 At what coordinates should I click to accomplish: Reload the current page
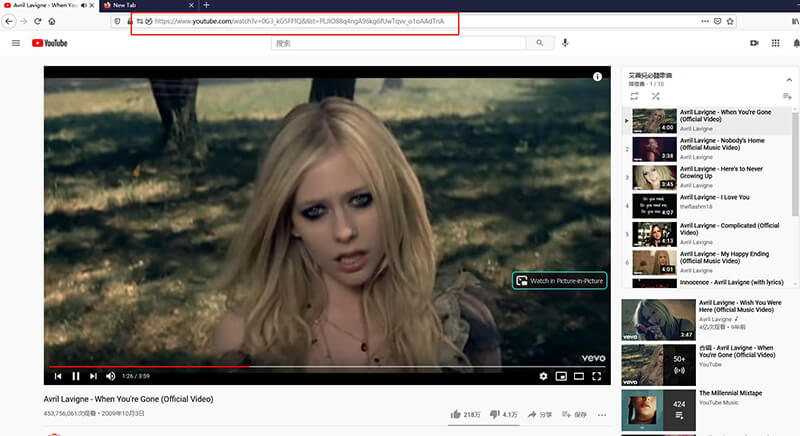coord(38,21)
